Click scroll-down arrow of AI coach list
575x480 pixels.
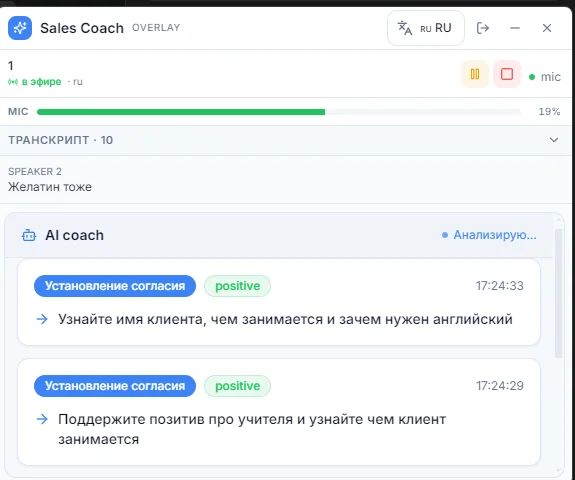(x=558, y=470)
